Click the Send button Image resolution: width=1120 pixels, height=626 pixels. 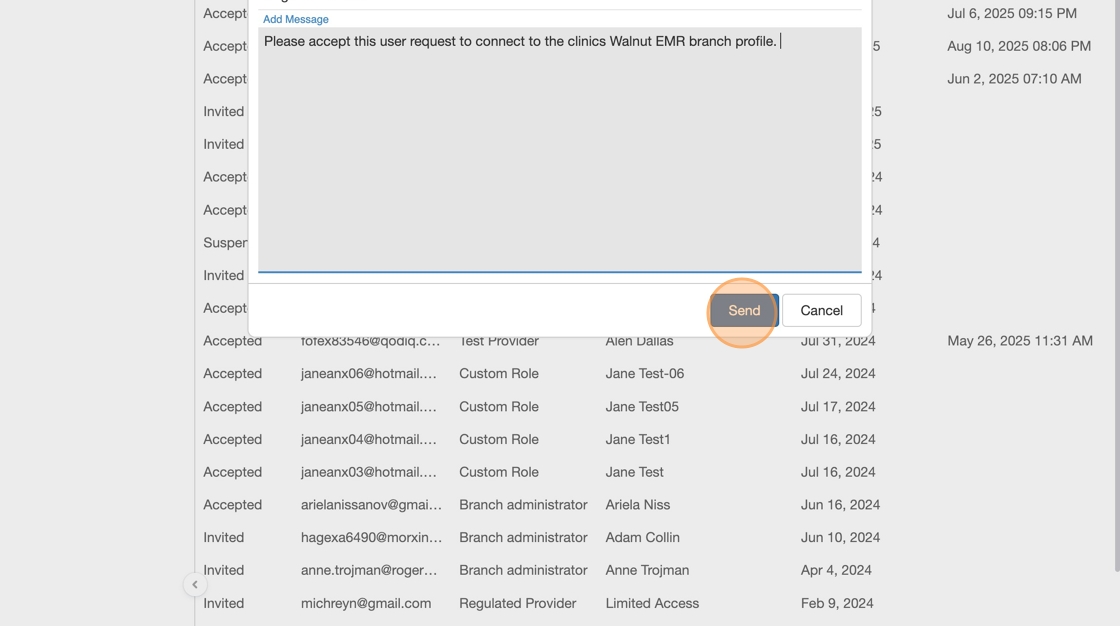[x=744, y=310]
